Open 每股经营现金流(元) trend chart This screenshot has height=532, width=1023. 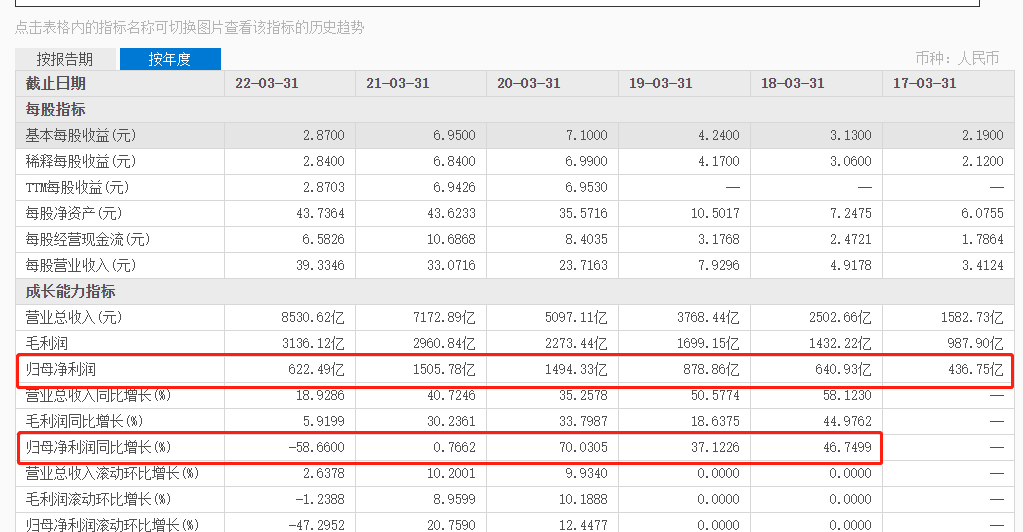pyautogui.click(x=87, y=239)
